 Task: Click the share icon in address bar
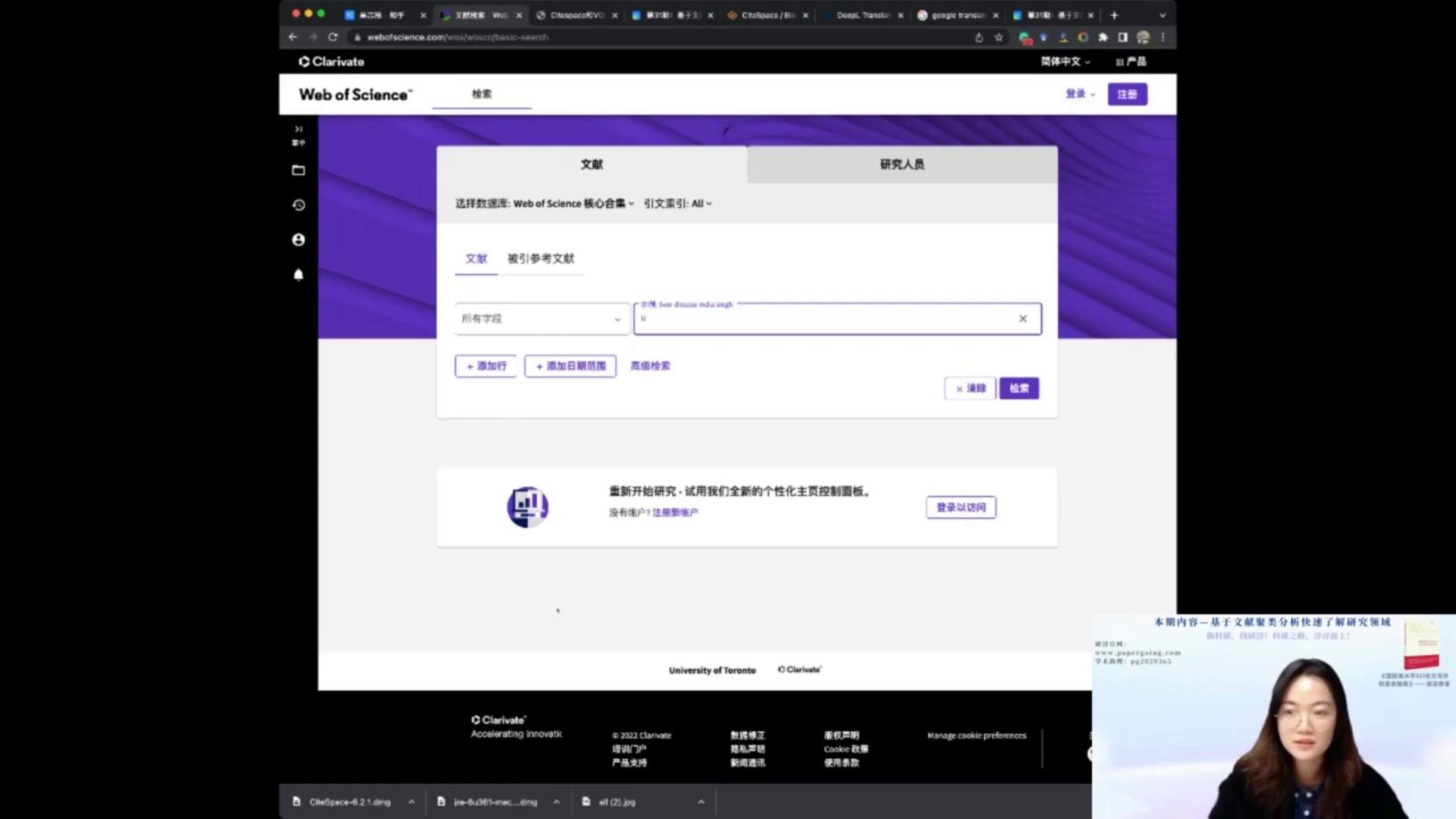click(979, 37)
